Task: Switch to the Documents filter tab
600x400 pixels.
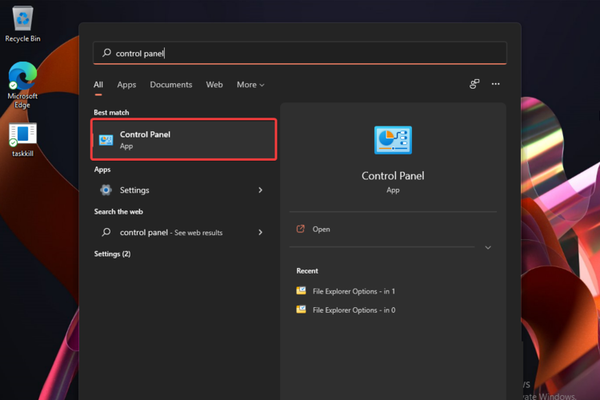Action: [171, 85]
